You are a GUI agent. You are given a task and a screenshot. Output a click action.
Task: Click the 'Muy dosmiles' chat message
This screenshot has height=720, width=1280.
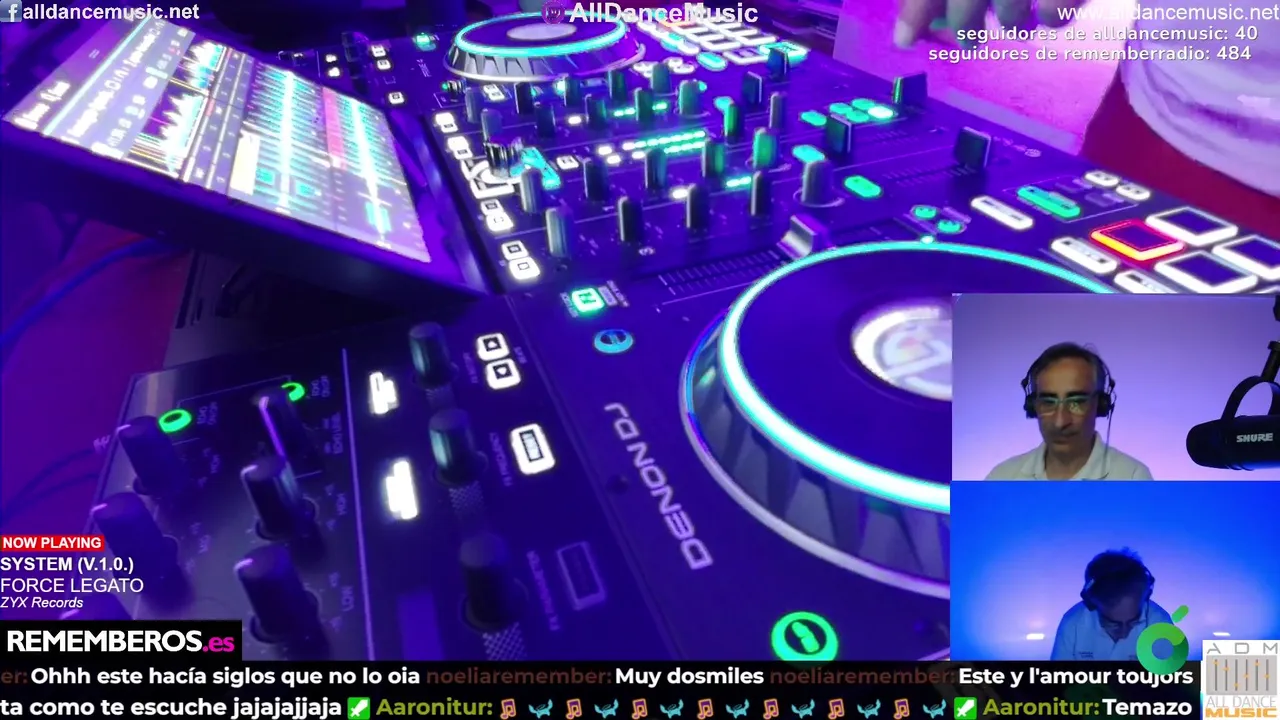pos(689,676)
